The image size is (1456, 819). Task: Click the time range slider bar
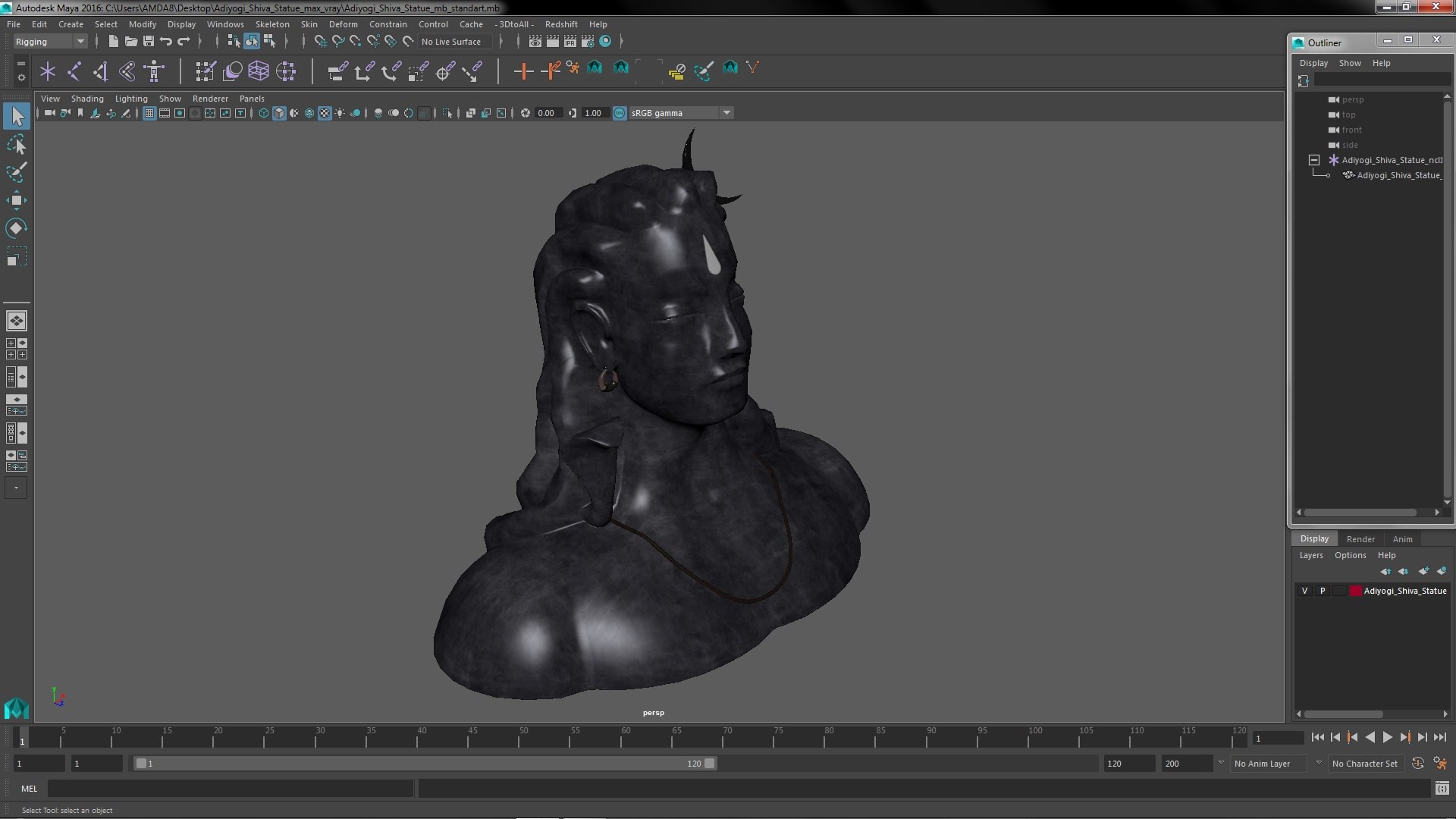click(425, 764)
